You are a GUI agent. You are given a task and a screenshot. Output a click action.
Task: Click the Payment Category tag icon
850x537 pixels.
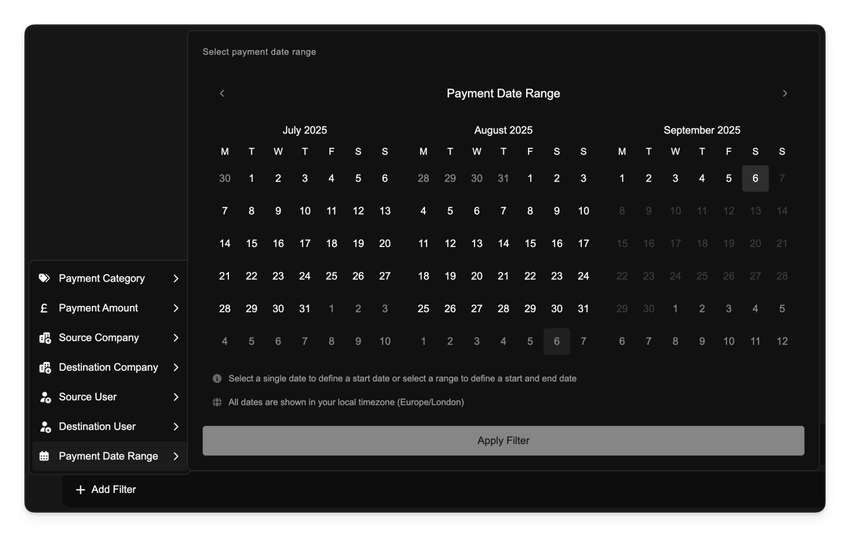click(44, 279)
